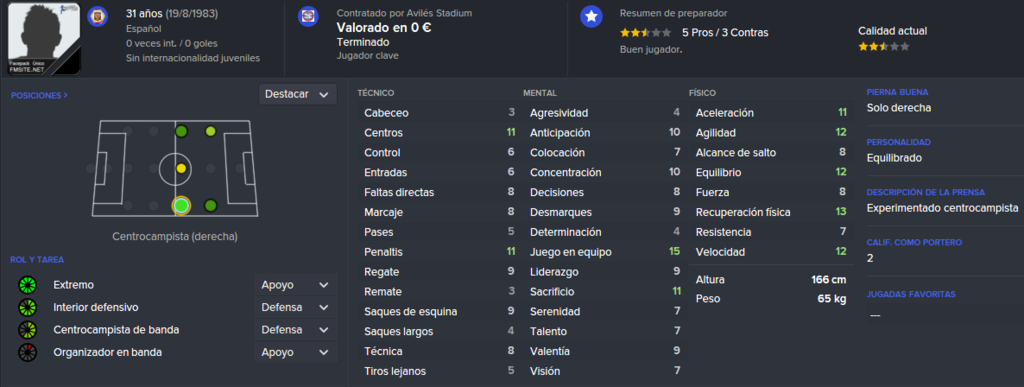Open the Destacar dropdown
The image size is (1024, 387).
click(x=298, y=94)
